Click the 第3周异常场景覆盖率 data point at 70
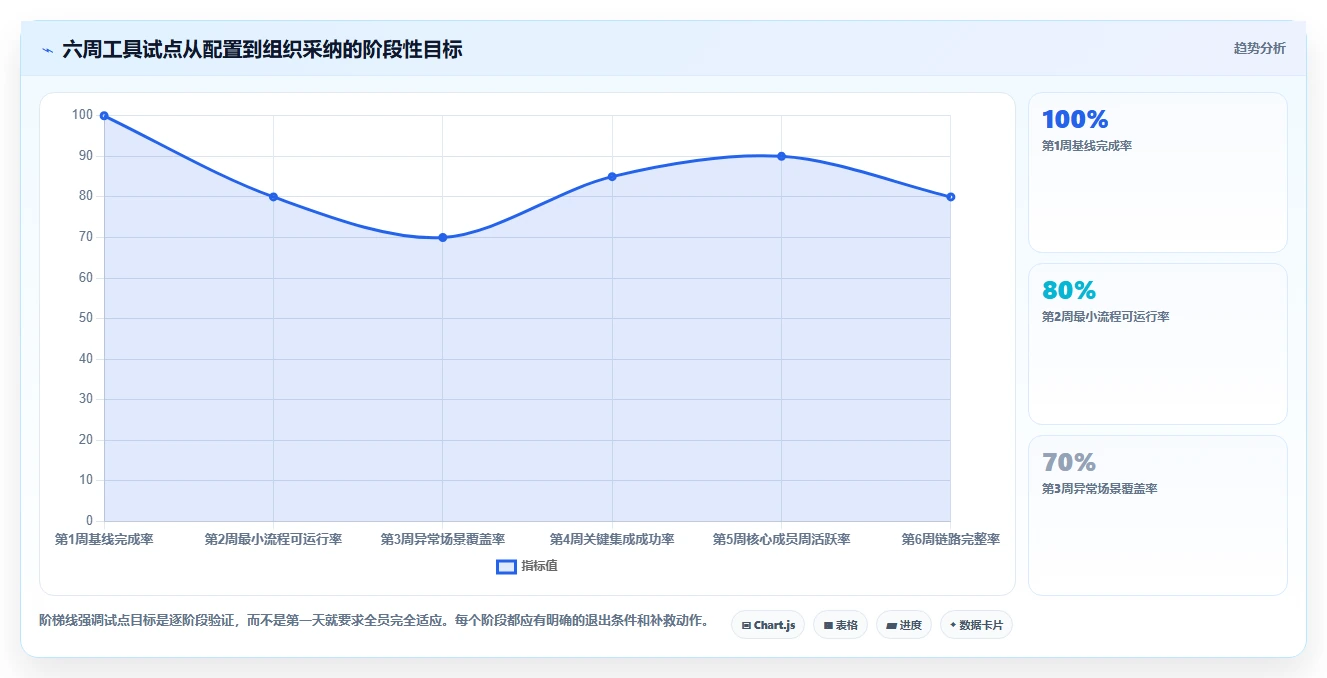This screenshot has height=678, width=1327. pos(443,238)
